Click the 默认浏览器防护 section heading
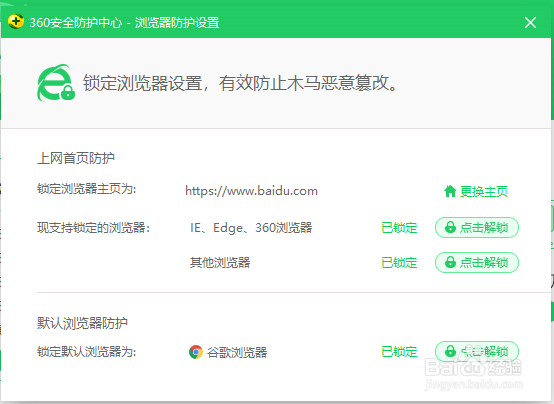The width and height of the screenshot is (554, 404). [x=82, y=323]
